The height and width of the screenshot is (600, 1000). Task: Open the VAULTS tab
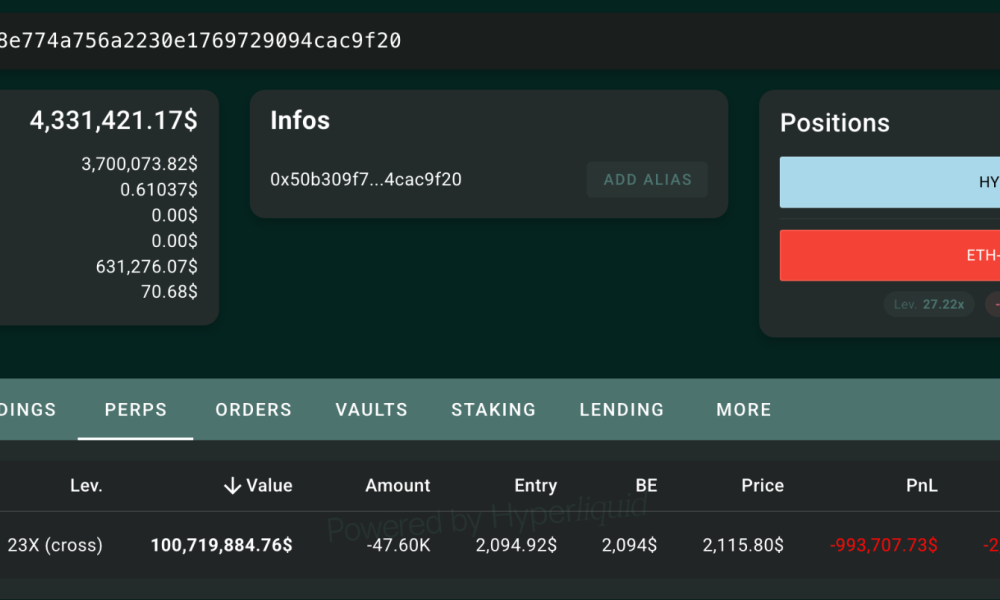pos(371,409)
